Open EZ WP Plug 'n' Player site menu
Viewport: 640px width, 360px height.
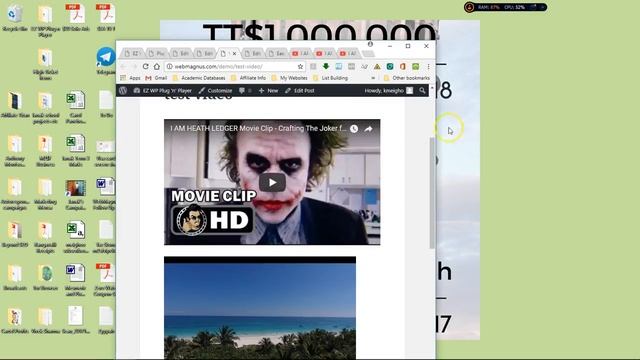click(162, 91)
